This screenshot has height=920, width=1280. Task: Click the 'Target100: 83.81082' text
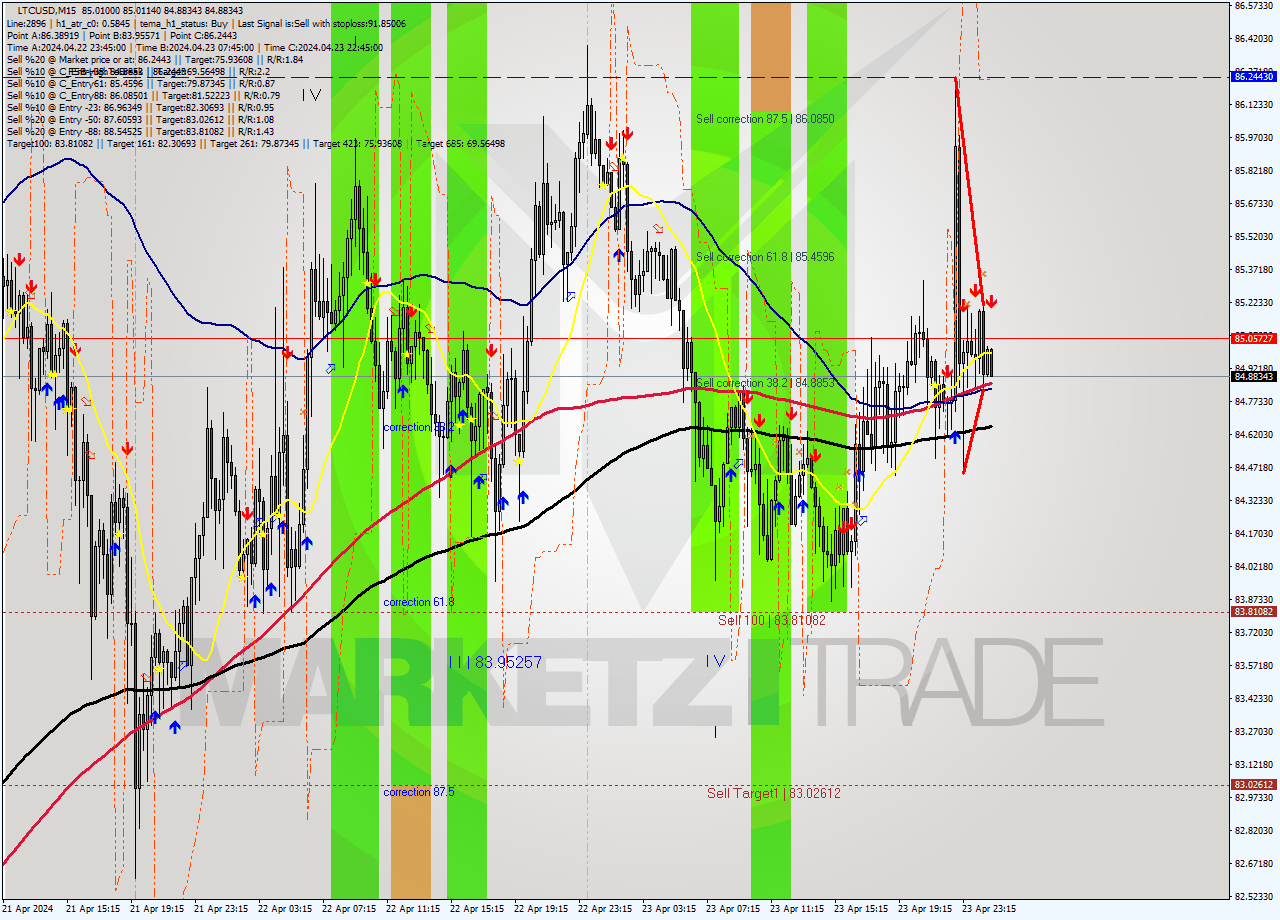tap(50, 143)
